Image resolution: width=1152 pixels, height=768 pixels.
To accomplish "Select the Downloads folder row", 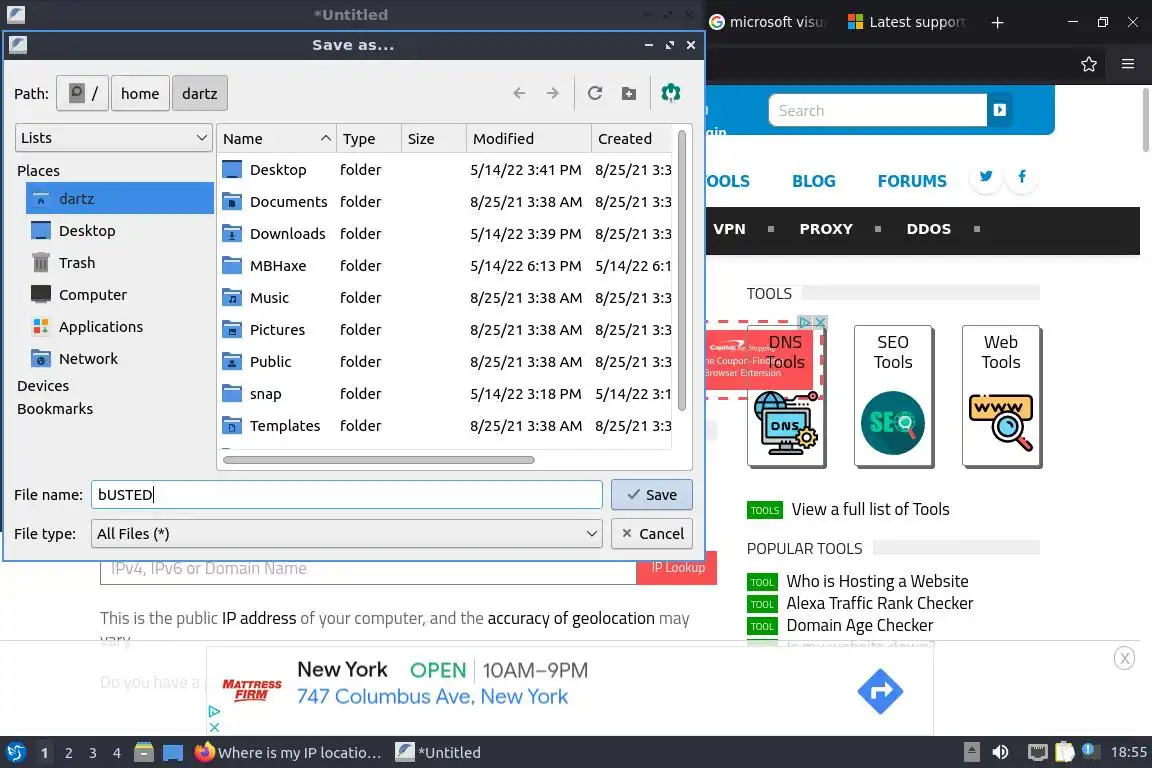I will [x=446, y=234].
